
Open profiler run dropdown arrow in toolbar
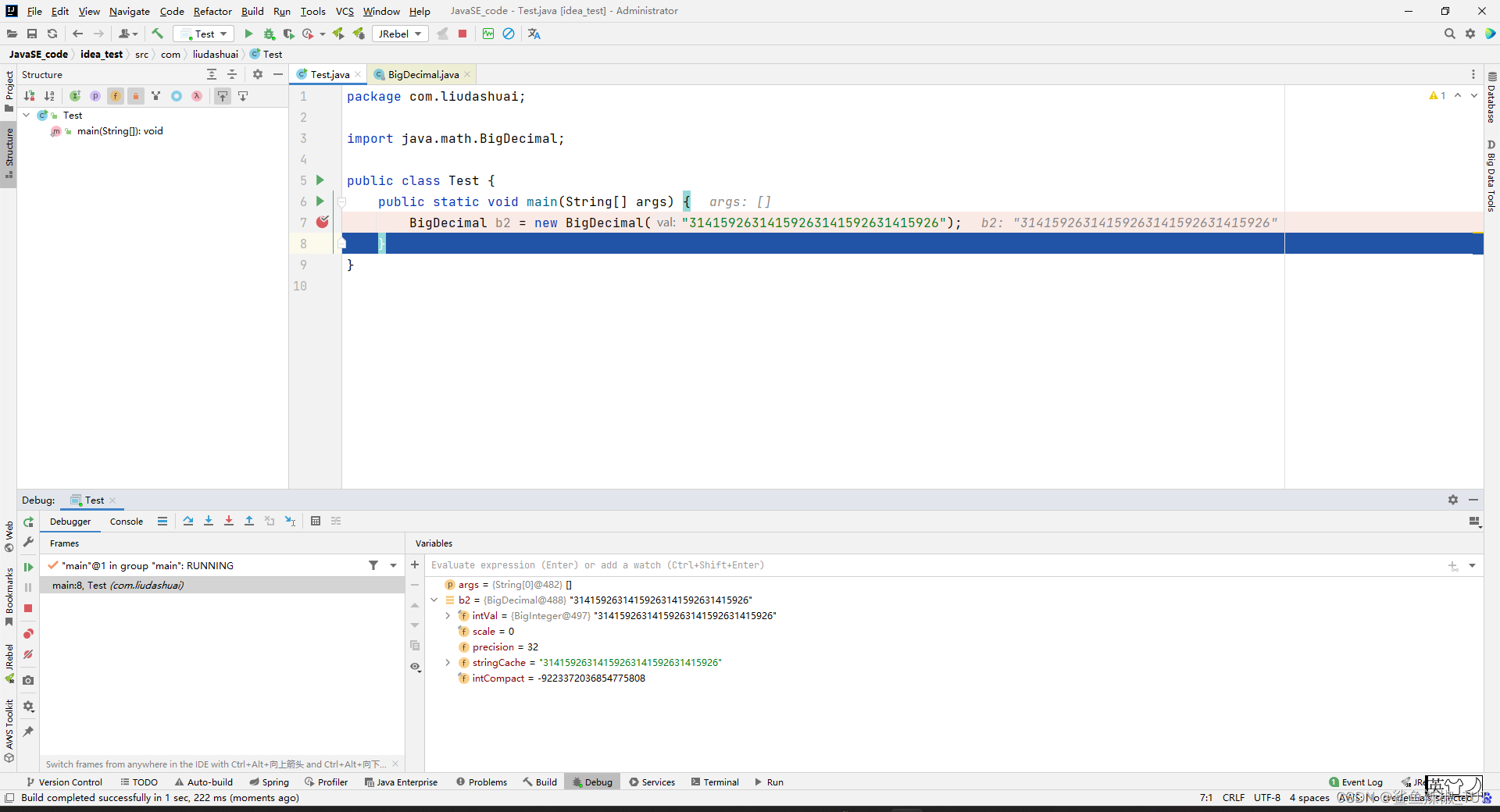pos(322,34)
